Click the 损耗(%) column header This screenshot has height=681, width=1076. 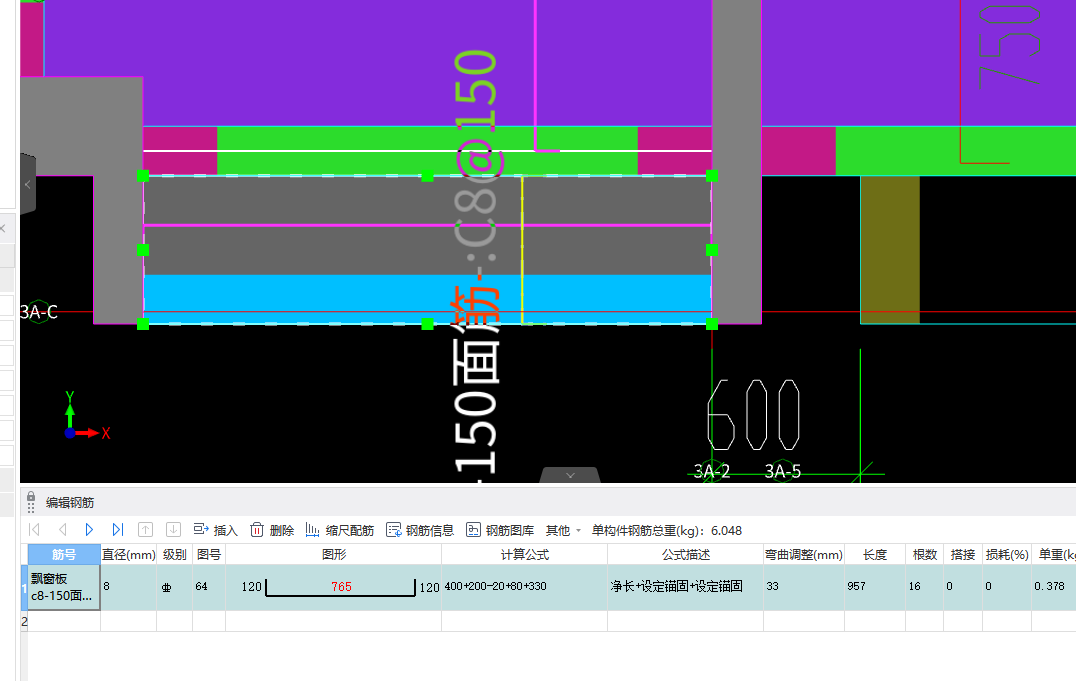[x=1007, y=554]
